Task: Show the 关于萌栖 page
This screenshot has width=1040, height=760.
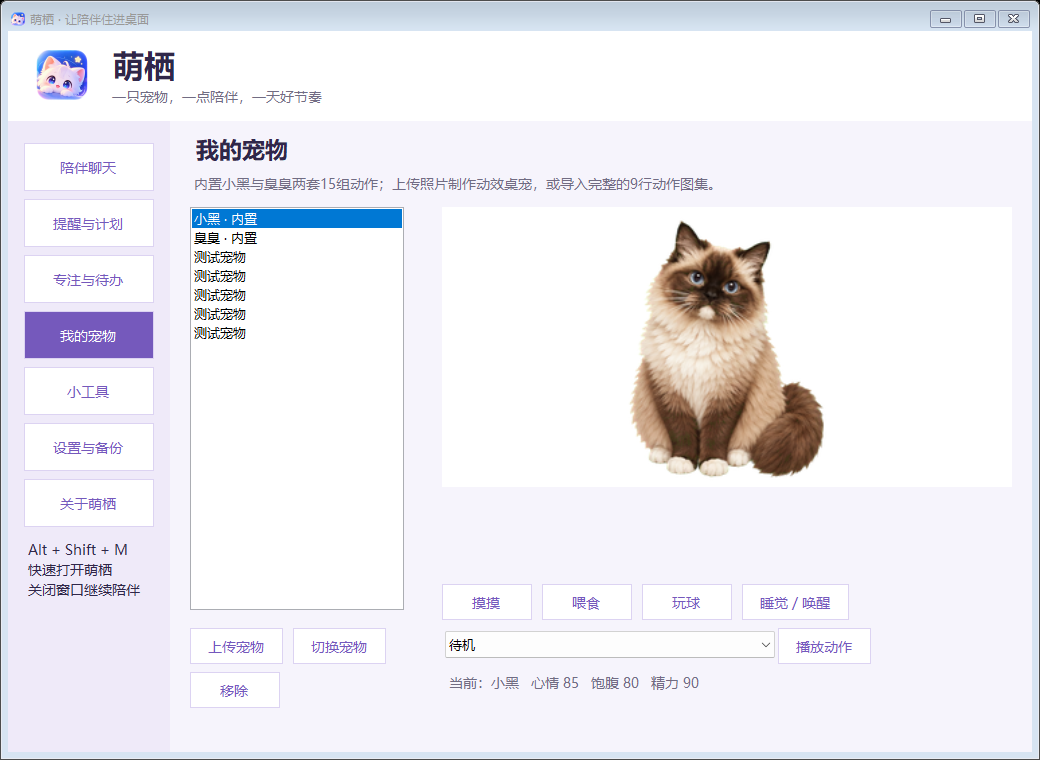Action: click(89, 503)
